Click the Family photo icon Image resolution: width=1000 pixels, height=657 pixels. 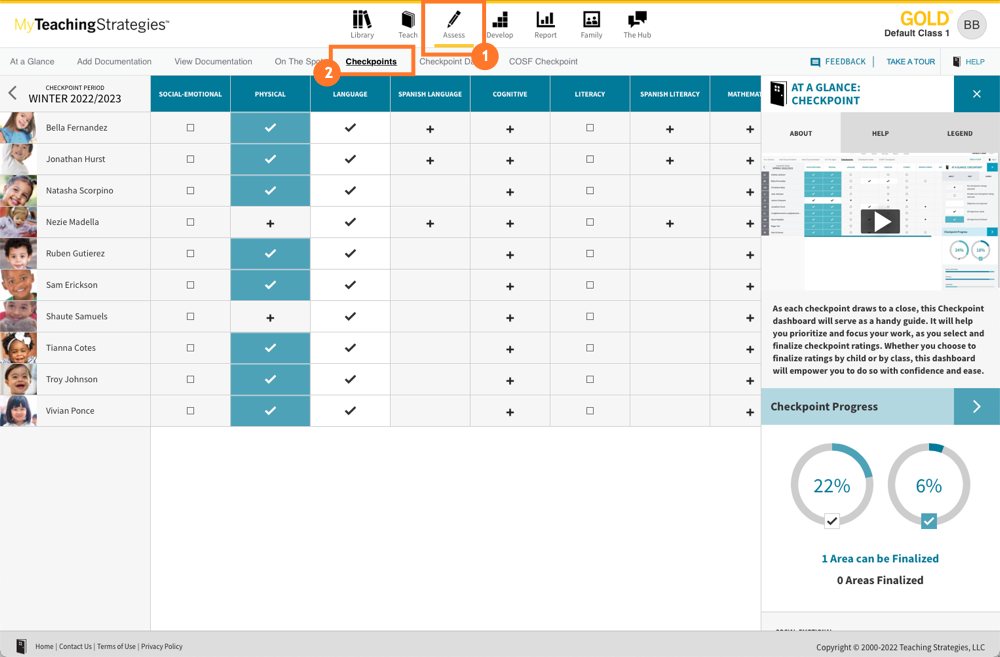coord(591,20)
